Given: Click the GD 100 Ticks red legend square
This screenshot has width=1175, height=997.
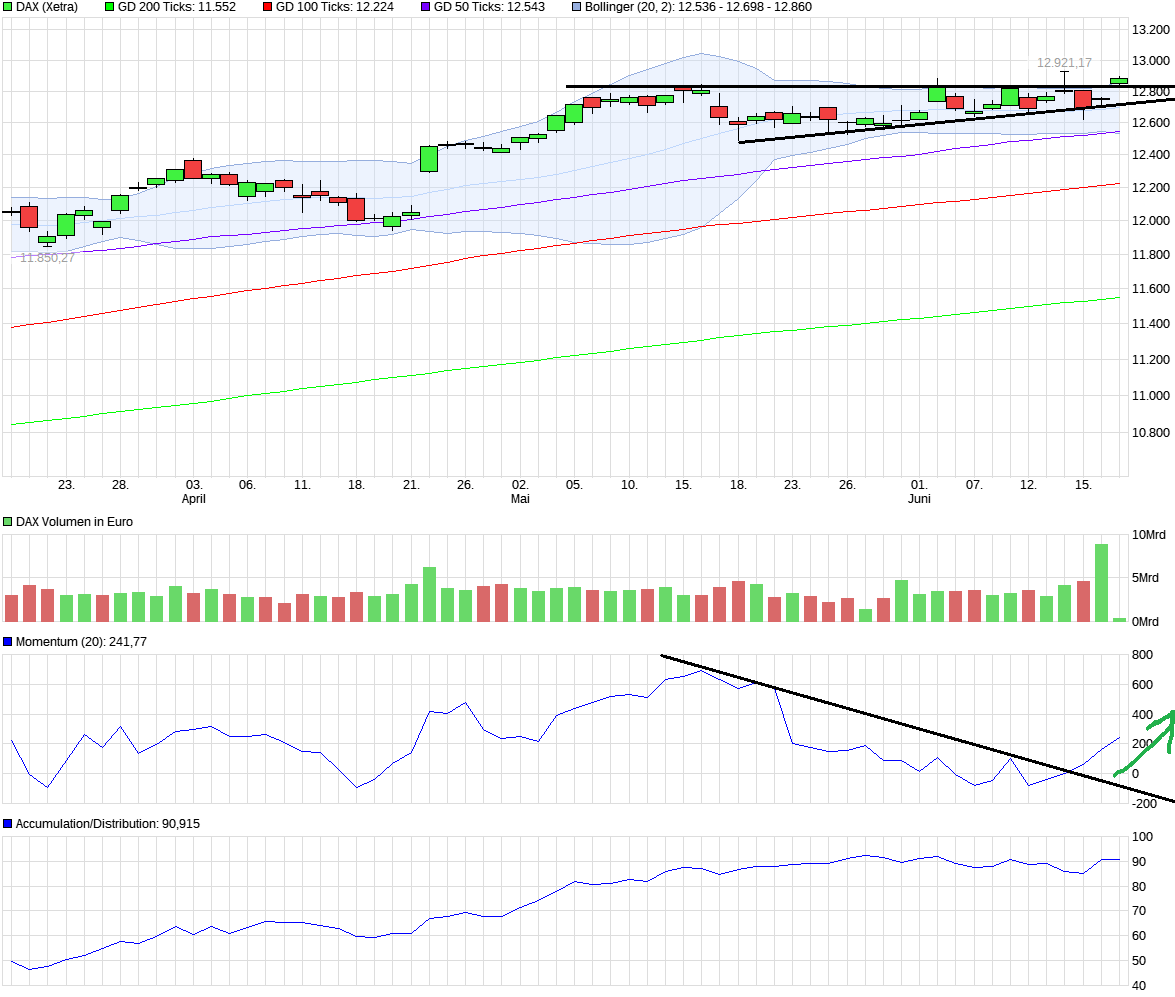Looking at the screenshot, I should (268, 7).
